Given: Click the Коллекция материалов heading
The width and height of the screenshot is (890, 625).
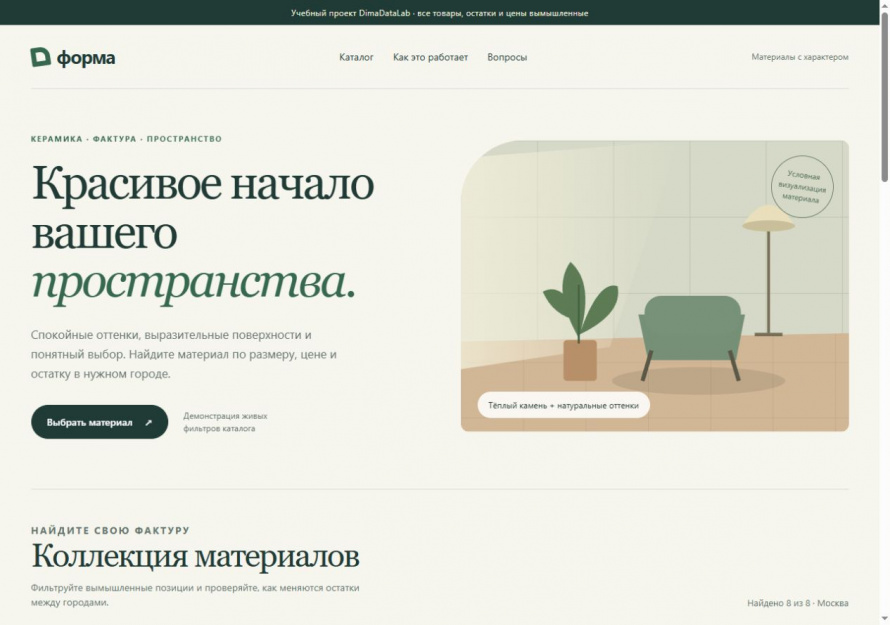Looking at the screenshot, I should coord(195,556).
